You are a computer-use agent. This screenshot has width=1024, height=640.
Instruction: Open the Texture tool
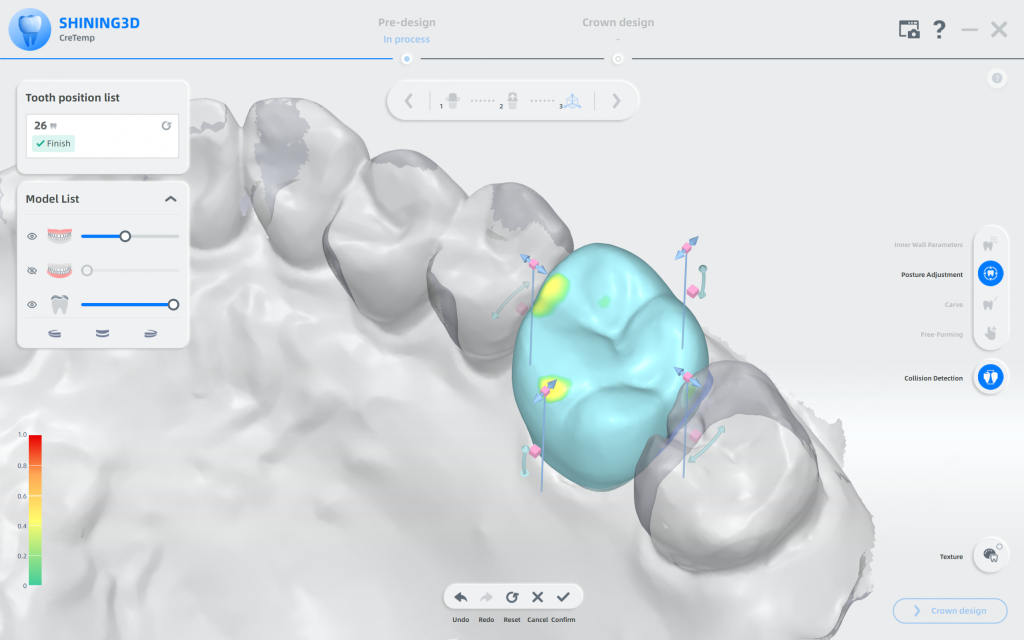(x=990, y=555)
